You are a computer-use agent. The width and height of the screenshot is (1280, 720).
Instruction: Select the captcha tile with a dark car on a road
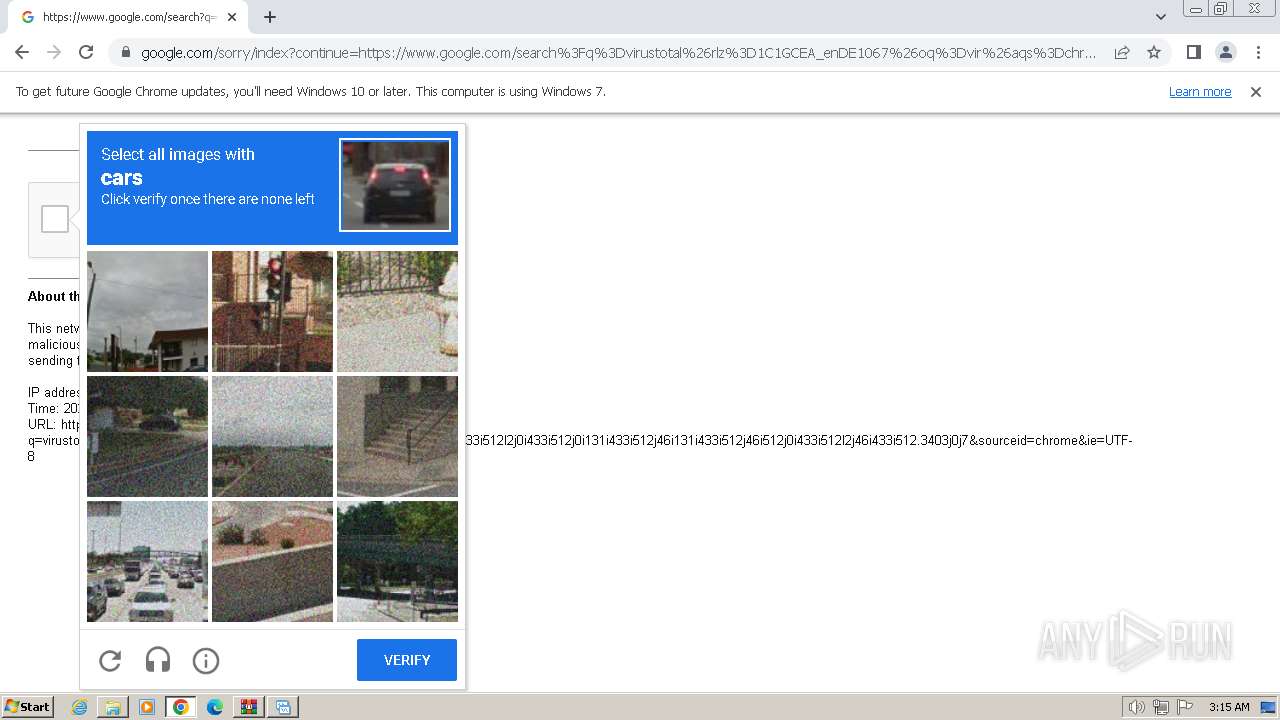(x=148, y=436)
